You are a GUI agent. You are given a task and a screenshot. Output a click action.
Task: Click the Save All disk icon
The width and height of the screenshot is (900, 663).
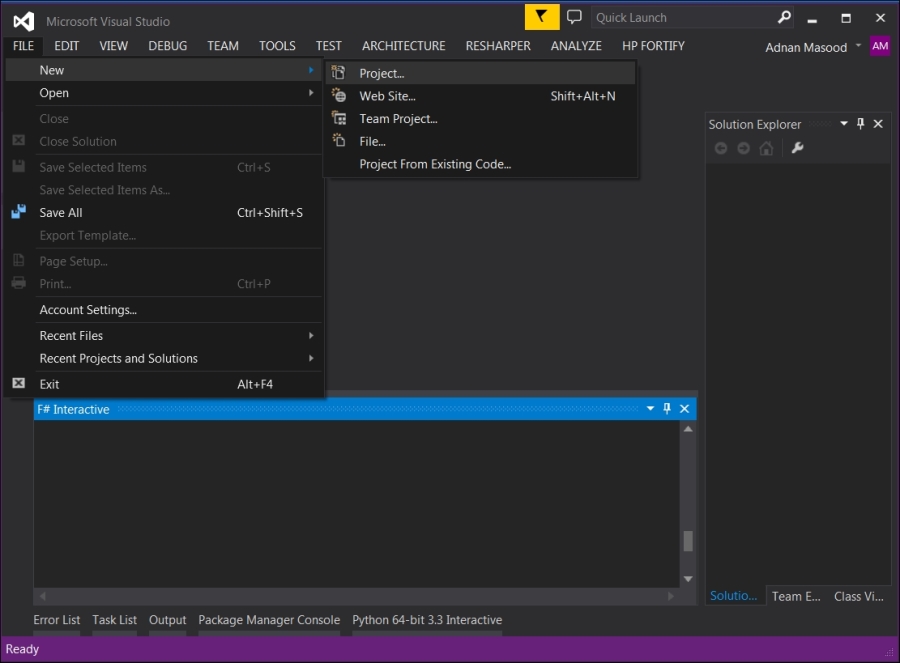click(x=18, y=212)
